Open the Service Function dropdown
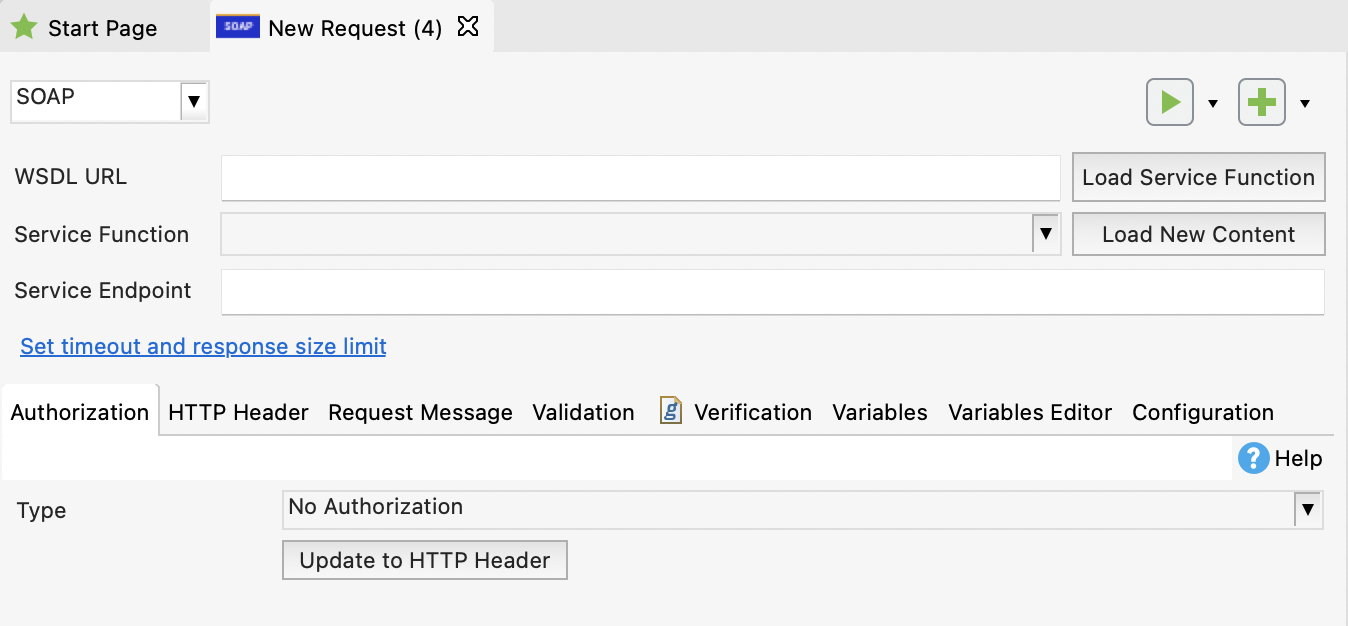This screenshot has height=626, width=1348. coord(1046,233)
